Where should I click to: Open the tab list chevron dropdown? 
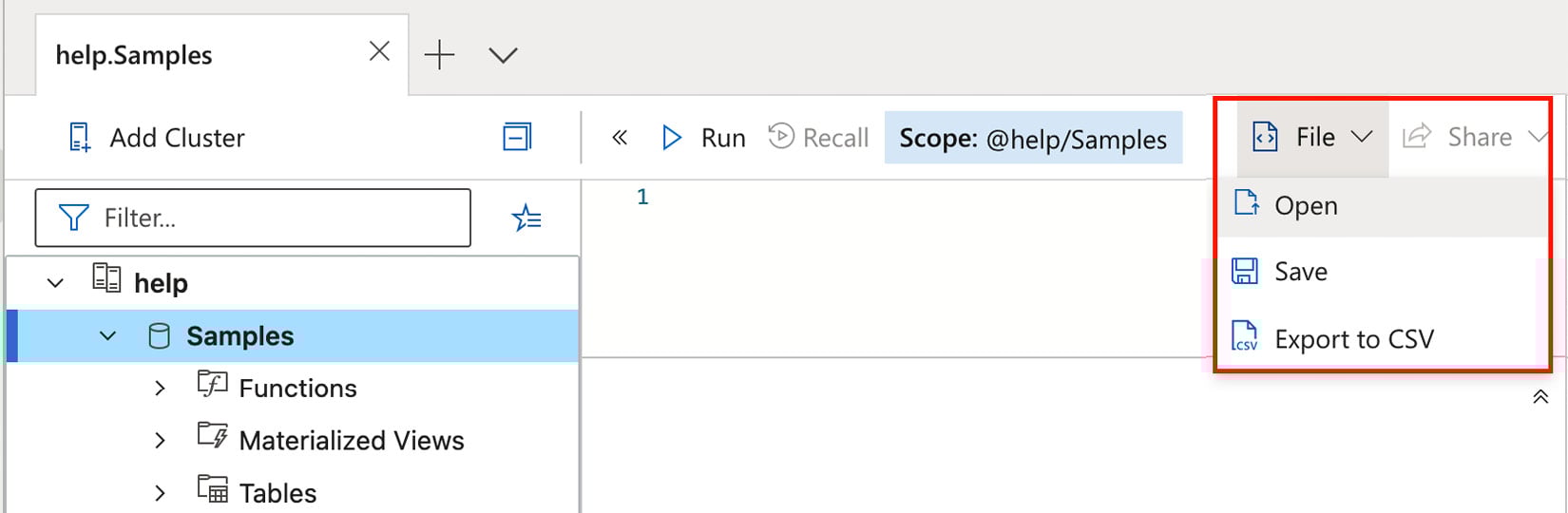(x=503, y=55)
